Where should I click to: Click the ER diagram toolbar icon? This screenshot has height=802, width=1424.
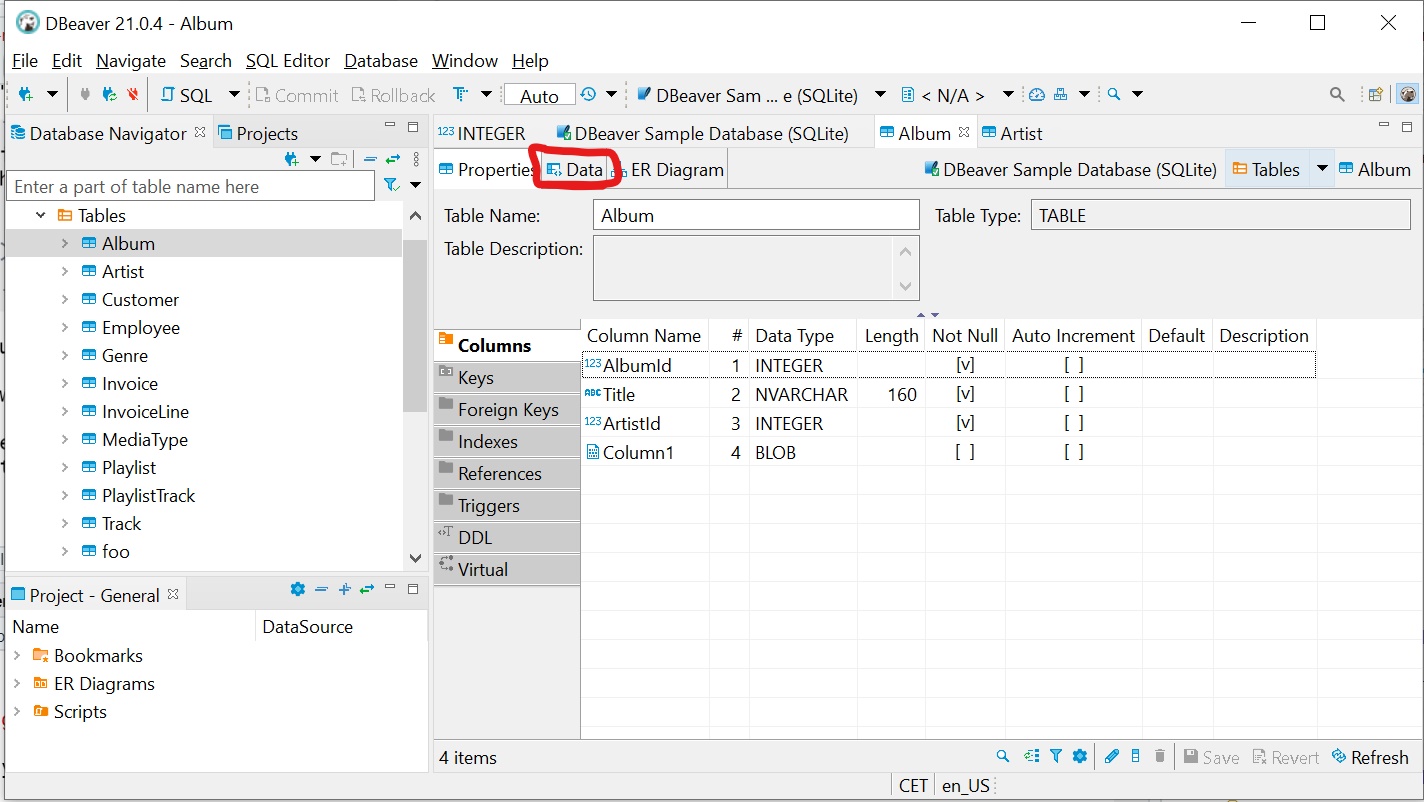1060,95
